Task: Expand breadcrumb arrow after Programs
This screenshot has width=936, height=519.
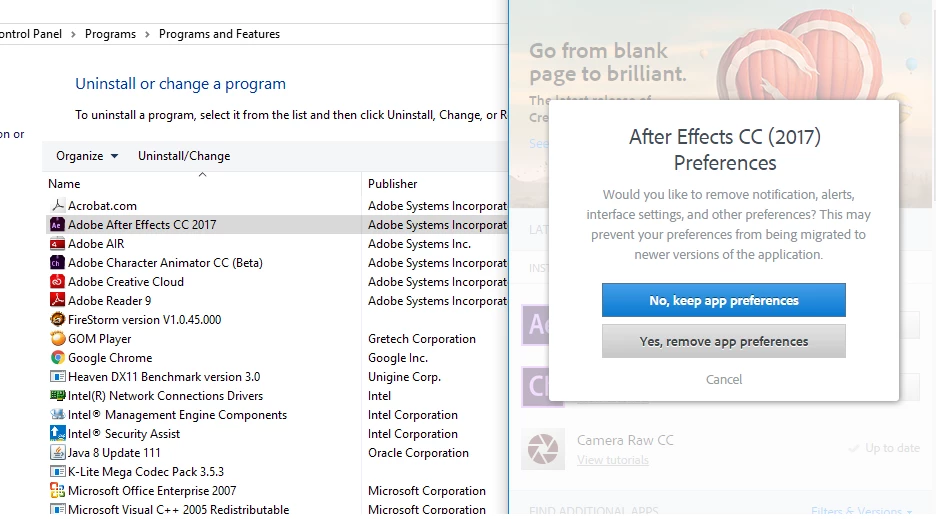Action: pos(147,35)
